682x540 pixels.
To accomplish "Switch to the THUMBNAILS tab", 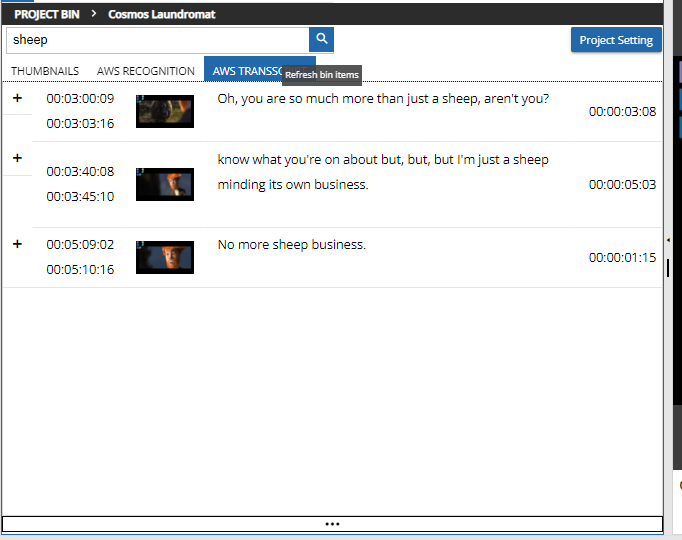I will (x=45, y=71).
